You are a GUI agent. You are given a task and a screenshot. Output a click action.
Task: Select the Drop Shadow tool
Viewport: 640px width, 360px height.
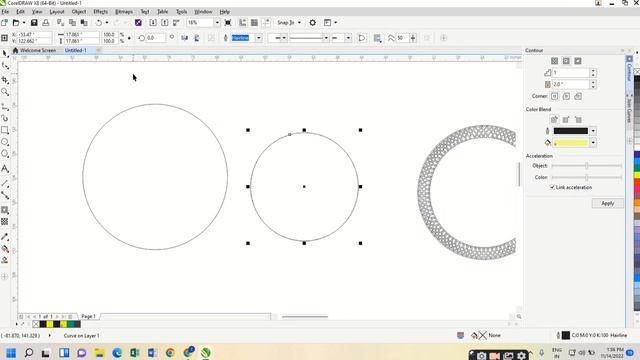[x=5, y=210]
